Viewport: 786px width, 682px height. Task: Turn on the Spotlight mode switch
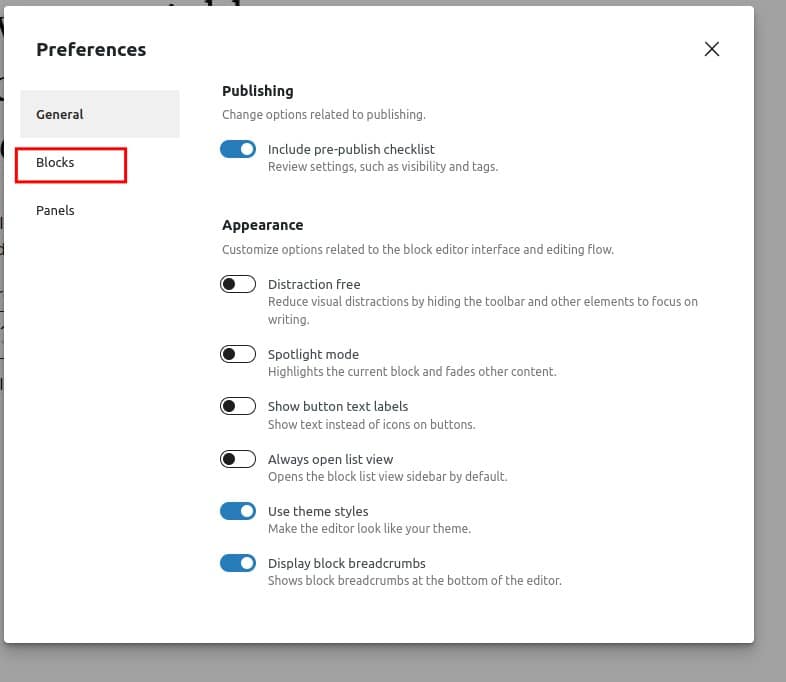coord(238,354)
